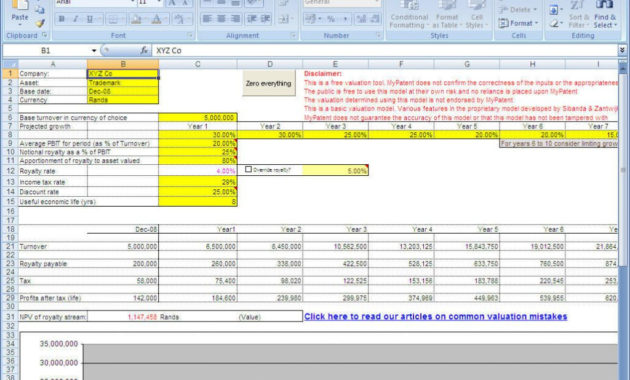This screenshot has width=630, height=380.
Task: Click the Fill down icon
Action: (554, 10)
